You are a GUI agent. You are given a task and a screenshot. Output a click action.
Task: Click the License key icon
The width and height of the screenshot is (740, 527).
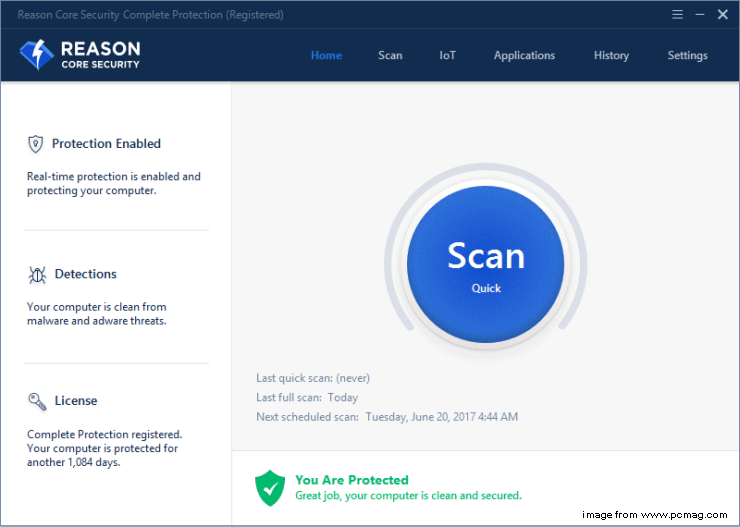(36, 401)
